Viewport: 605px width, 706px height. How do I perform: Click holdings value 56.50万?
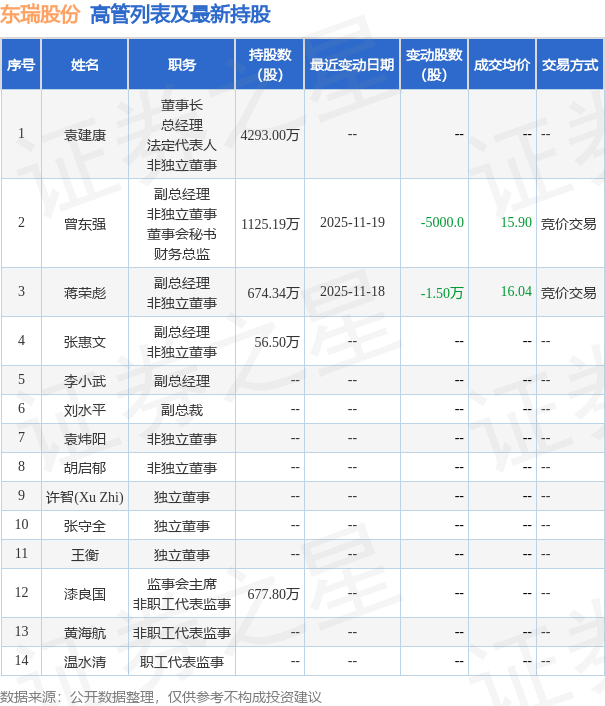[277, 342]
